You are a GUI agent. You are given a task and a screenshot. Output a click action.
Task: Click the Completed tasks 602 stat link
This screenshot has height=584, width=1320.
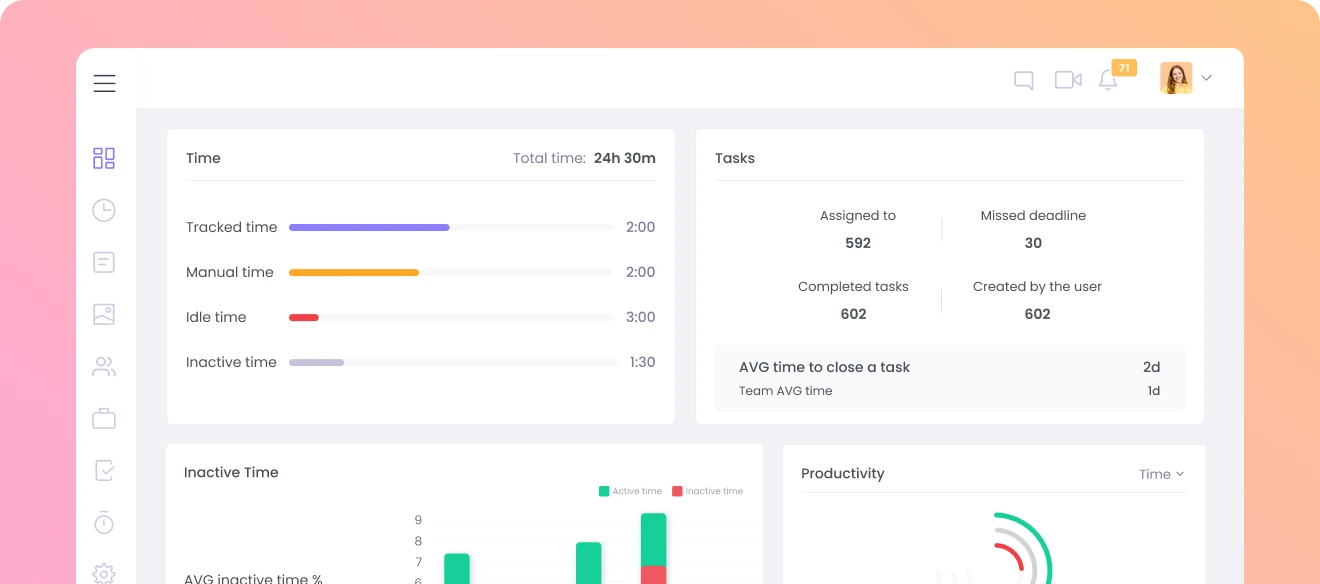click(x=853, y=300)
